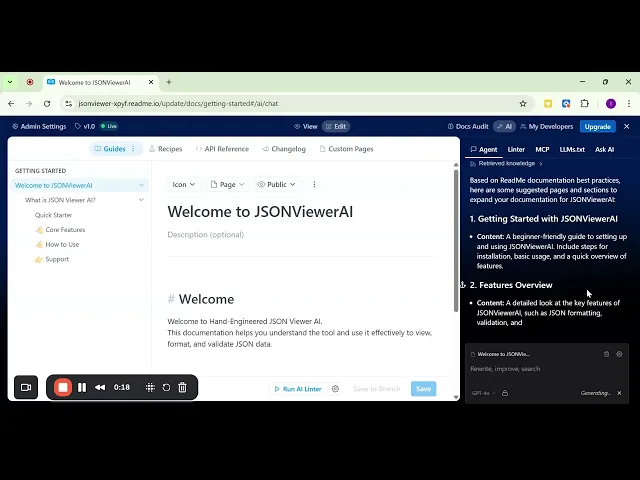Reload the page
640x480 pixels.
click(x=47, y=104)
